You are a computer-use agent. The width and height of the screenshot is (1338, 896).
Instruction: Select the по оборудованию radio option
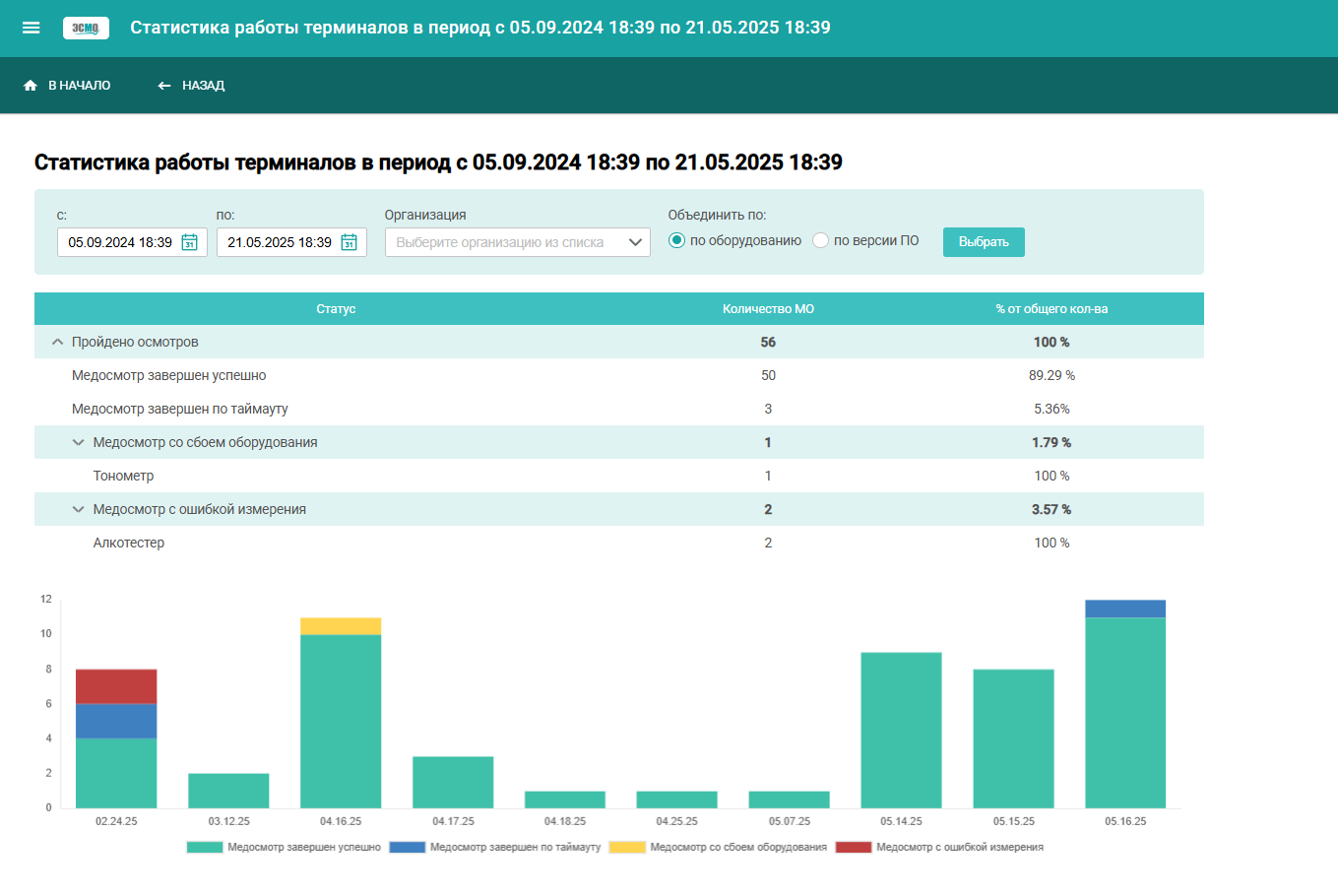click(x=676, y=240)
